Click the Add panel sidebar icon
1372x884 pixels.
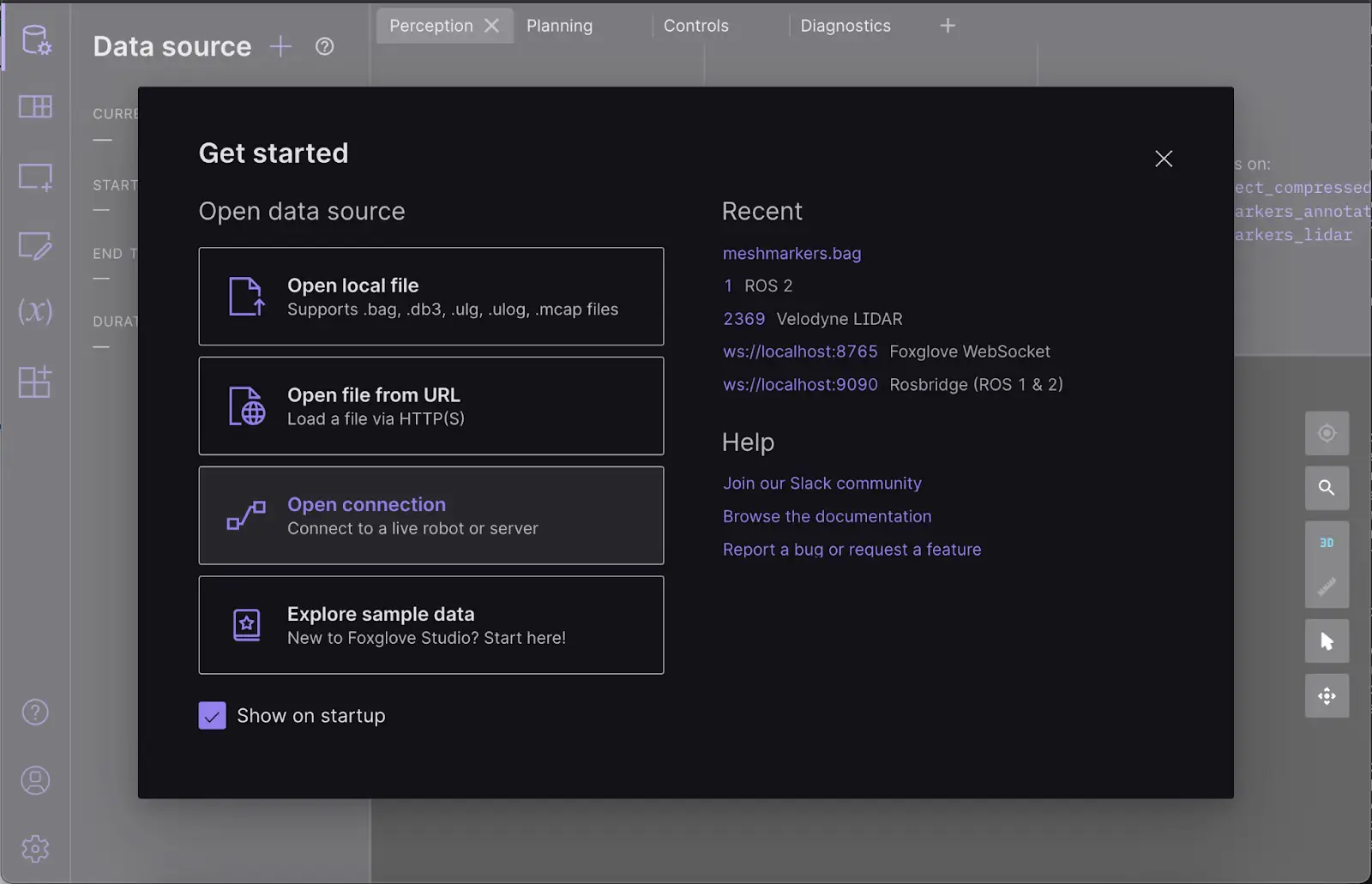(34, 177)
